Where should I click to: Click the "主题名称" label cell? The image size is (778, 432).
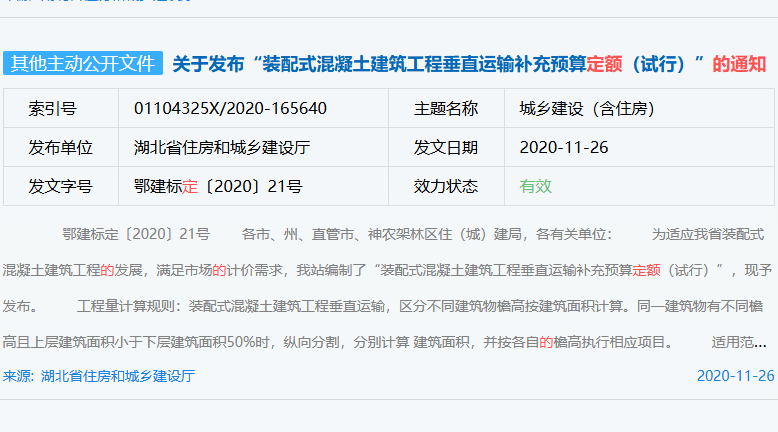pos(446,108)
